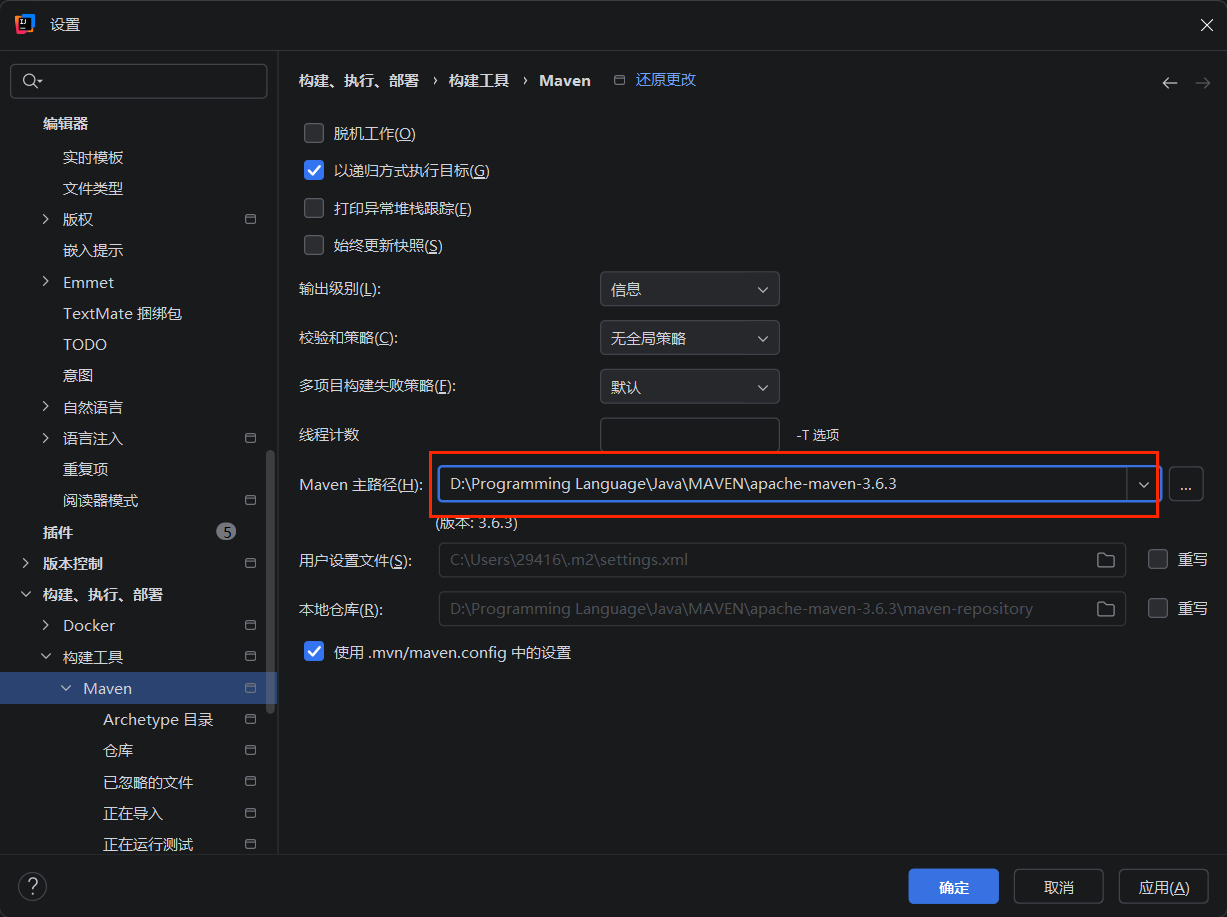Viewport: 1227px width, 917px height.
Task: Click the 插件 update count badge
Action: click(x=227, y=532)
